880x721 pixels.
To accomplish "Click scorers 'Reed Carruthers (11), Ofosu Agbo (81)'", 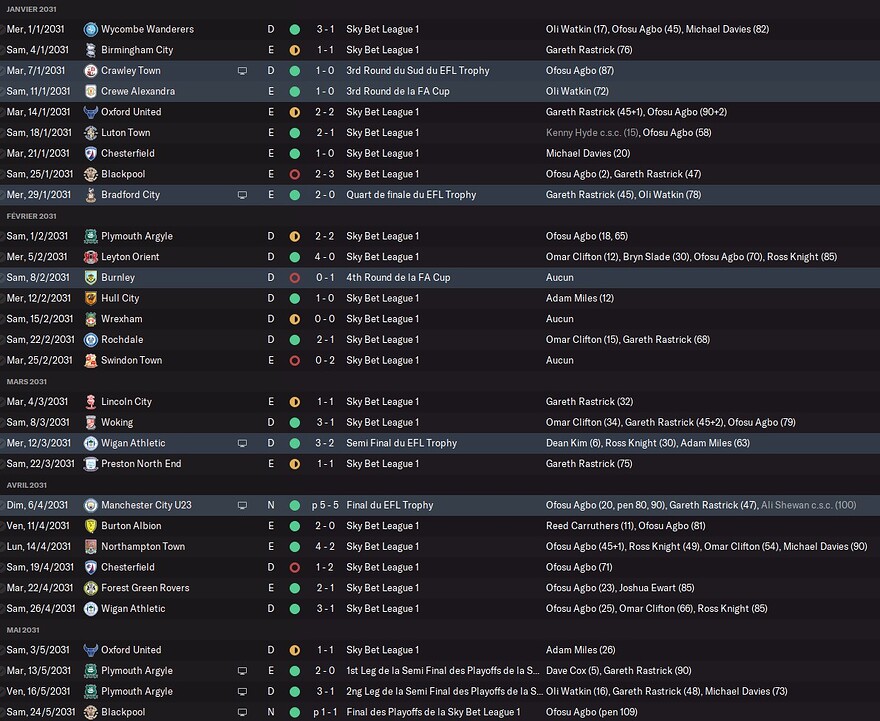I will click(x=625, y=526).
